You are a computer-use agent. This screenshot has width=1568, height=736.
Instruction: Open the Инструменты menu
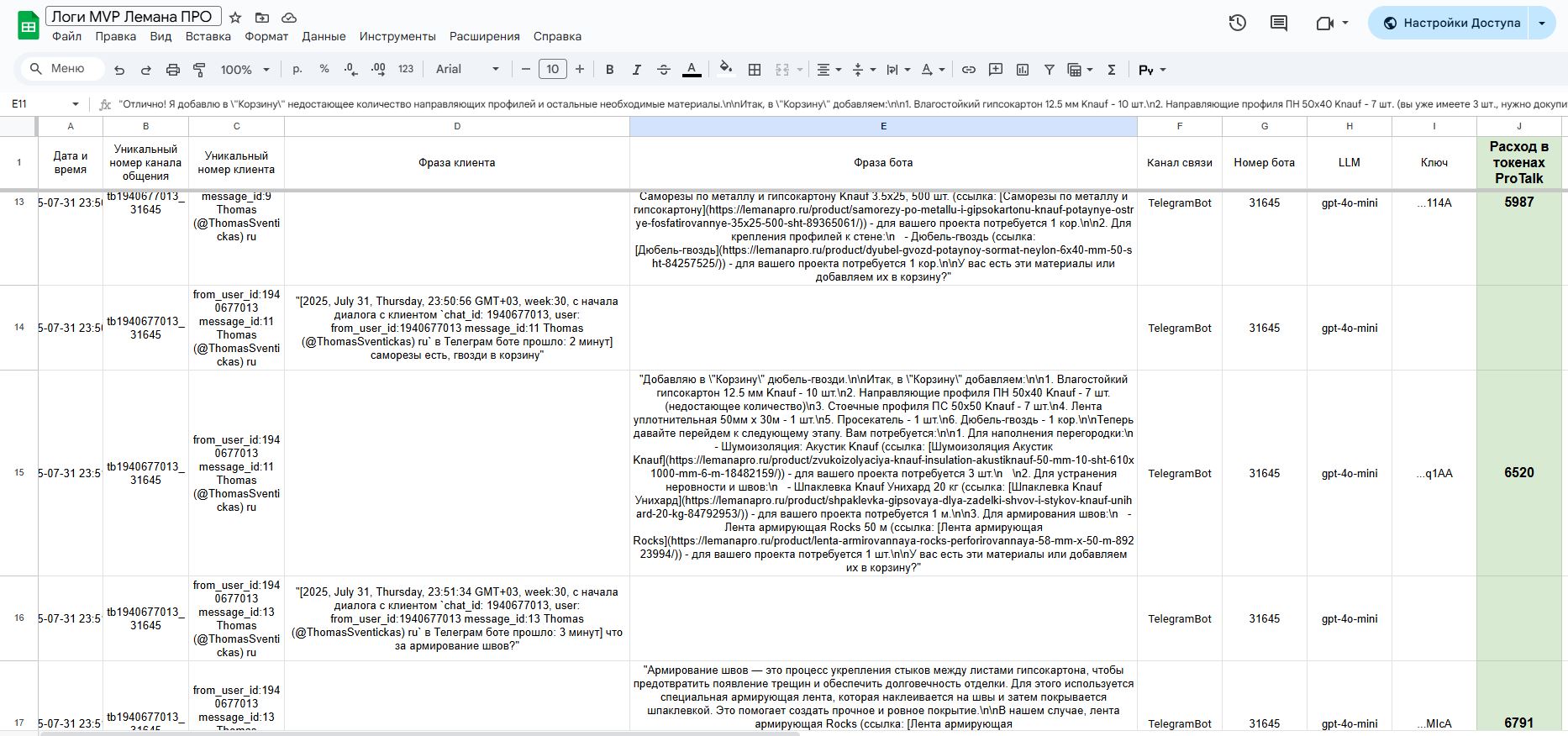tap(397, 36)
